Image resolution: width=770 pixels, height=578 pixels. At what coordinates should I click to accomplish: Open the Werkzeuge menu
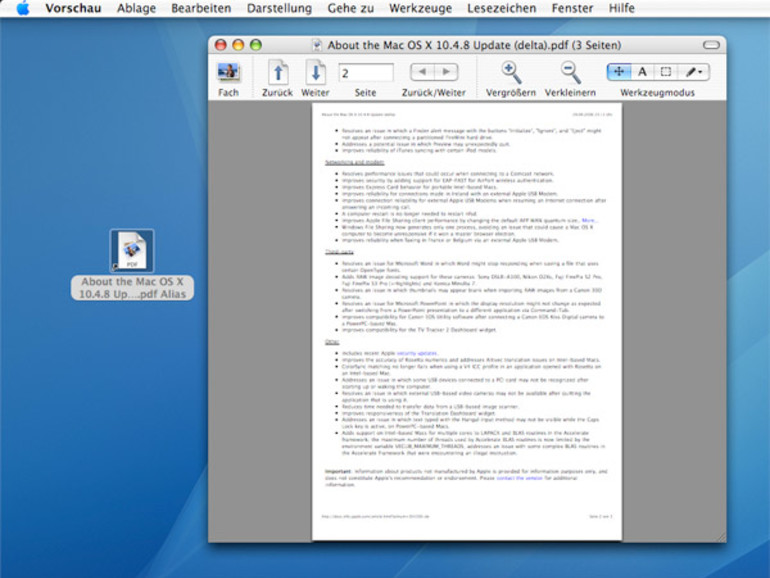(420, 8)
